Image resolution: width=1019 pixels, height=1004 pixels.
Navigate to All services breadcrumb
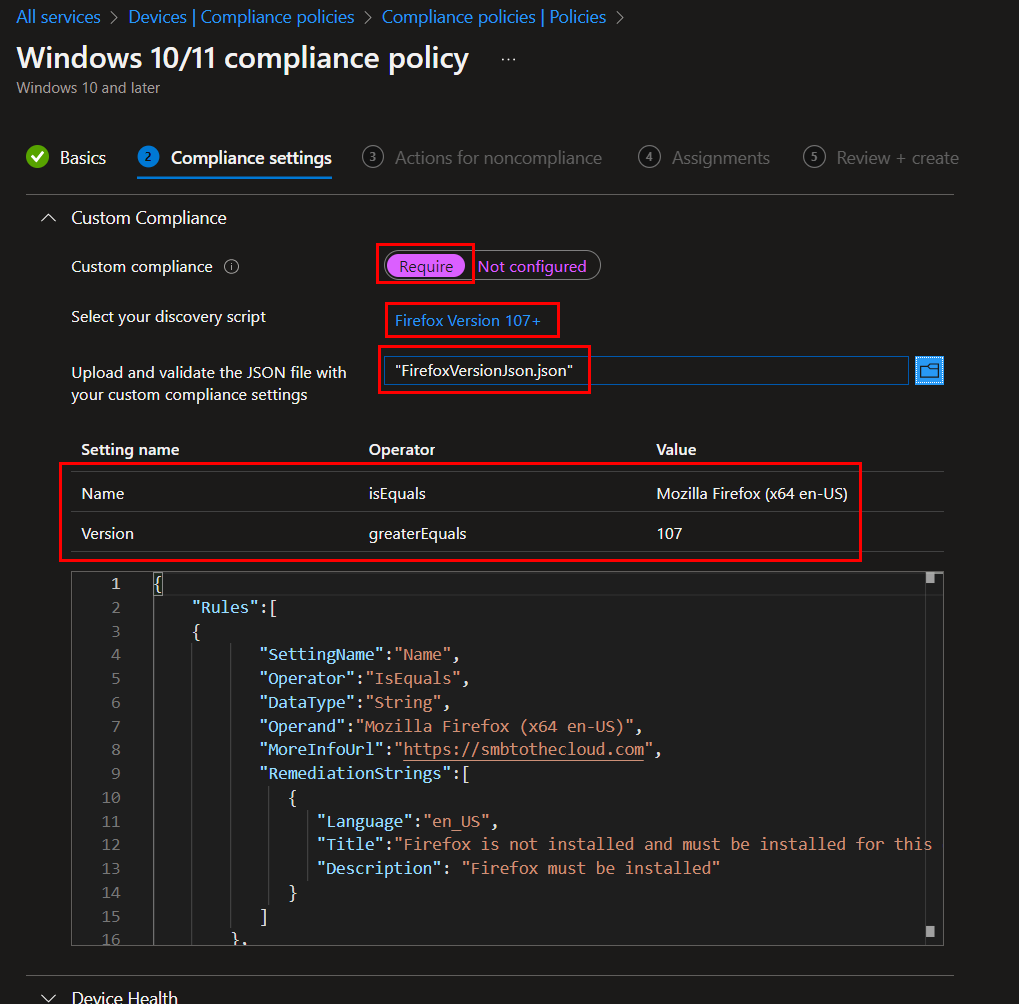pos(58,17)
